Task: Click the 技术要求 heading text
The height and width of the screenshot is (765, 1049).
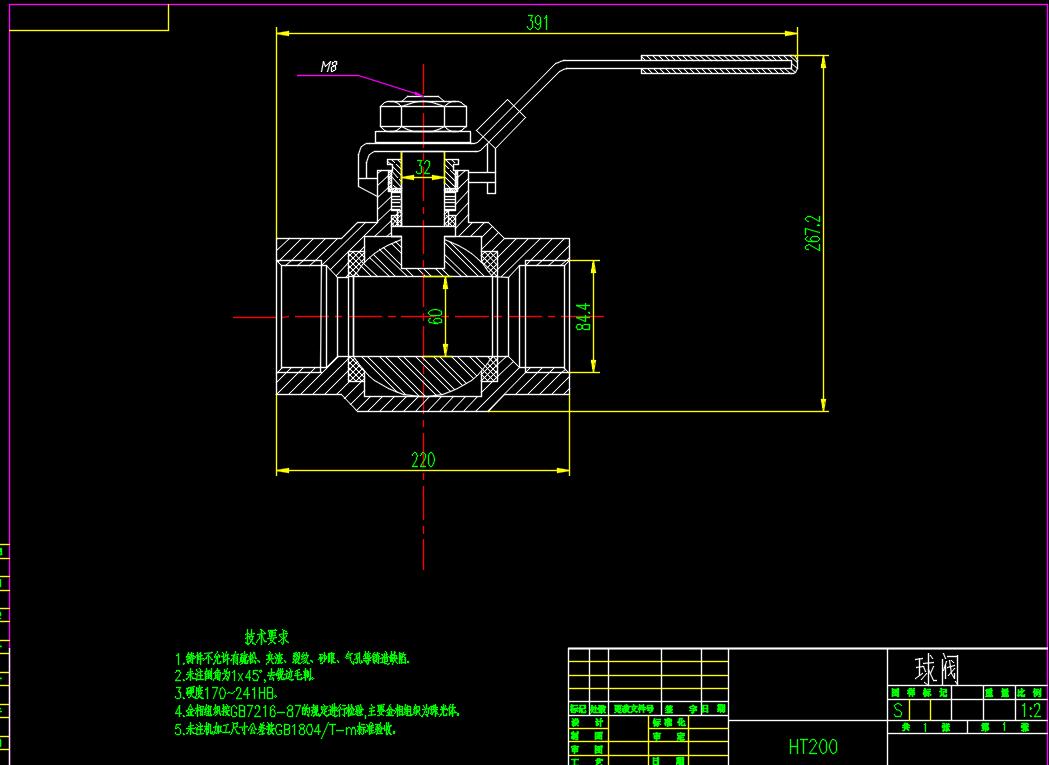Action: [x=267, y=636]
